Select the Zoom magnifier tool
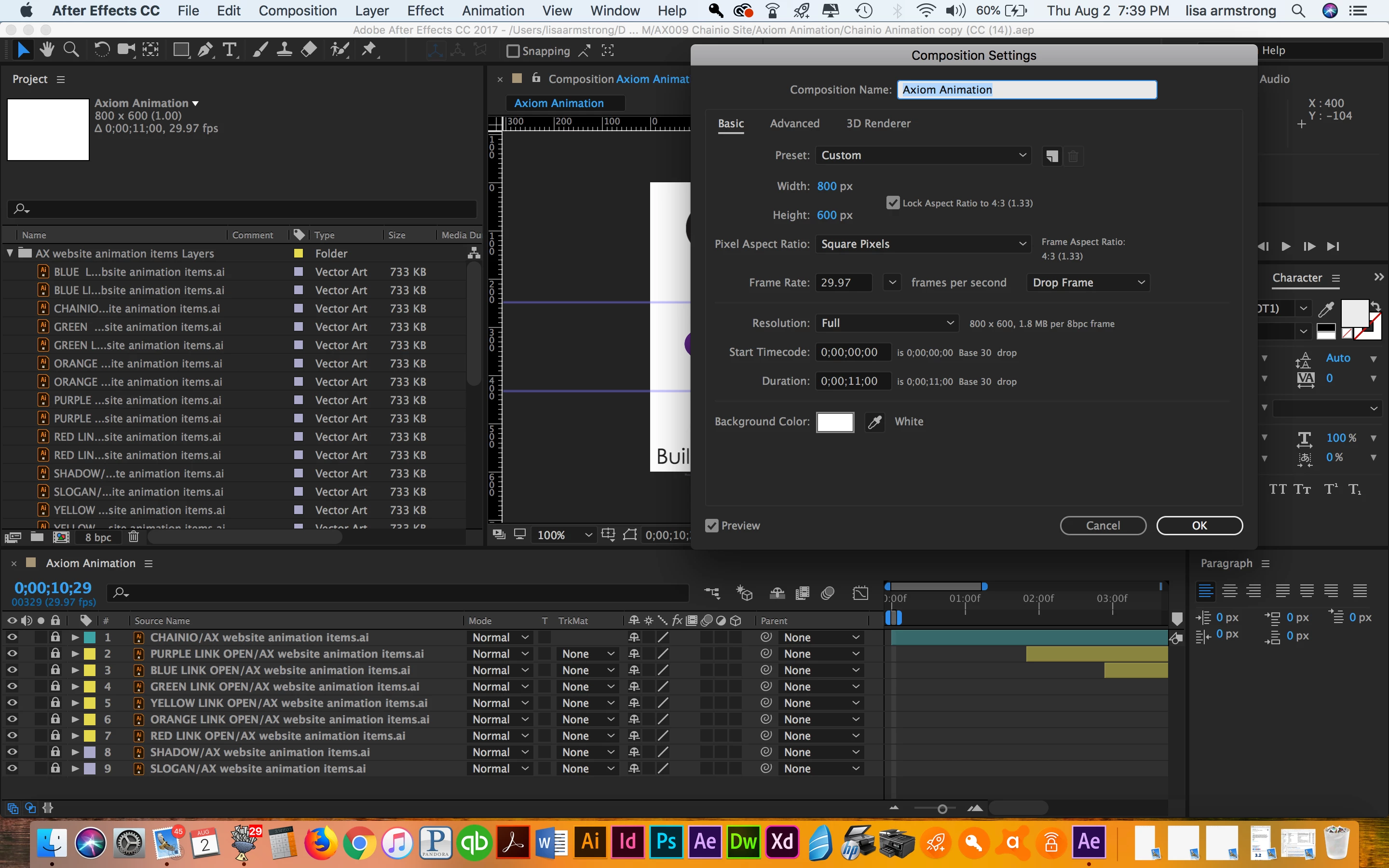Image resolution: width=1389 pixels, height=868 pixels. point(71,51)
